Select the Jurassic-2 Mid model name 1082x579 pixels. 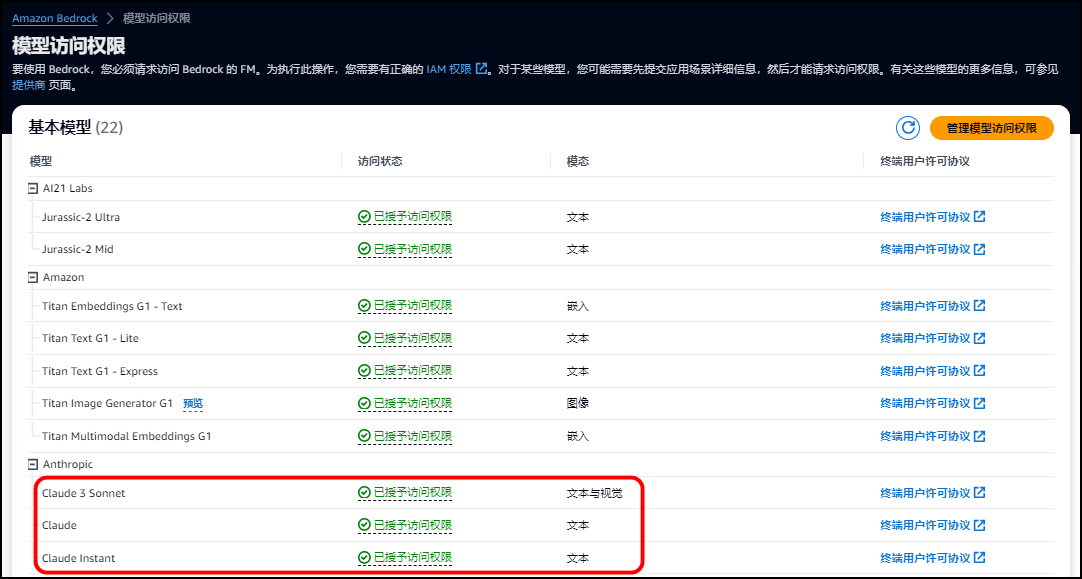point(77,249)
